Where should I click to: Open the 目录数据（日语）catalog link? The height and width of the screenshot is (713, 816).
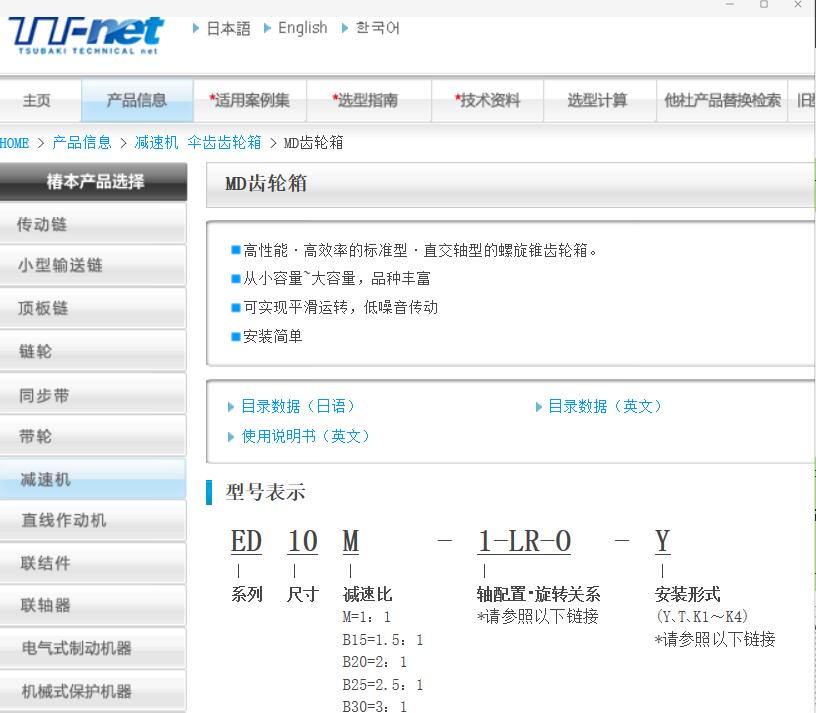pos(291,406)
